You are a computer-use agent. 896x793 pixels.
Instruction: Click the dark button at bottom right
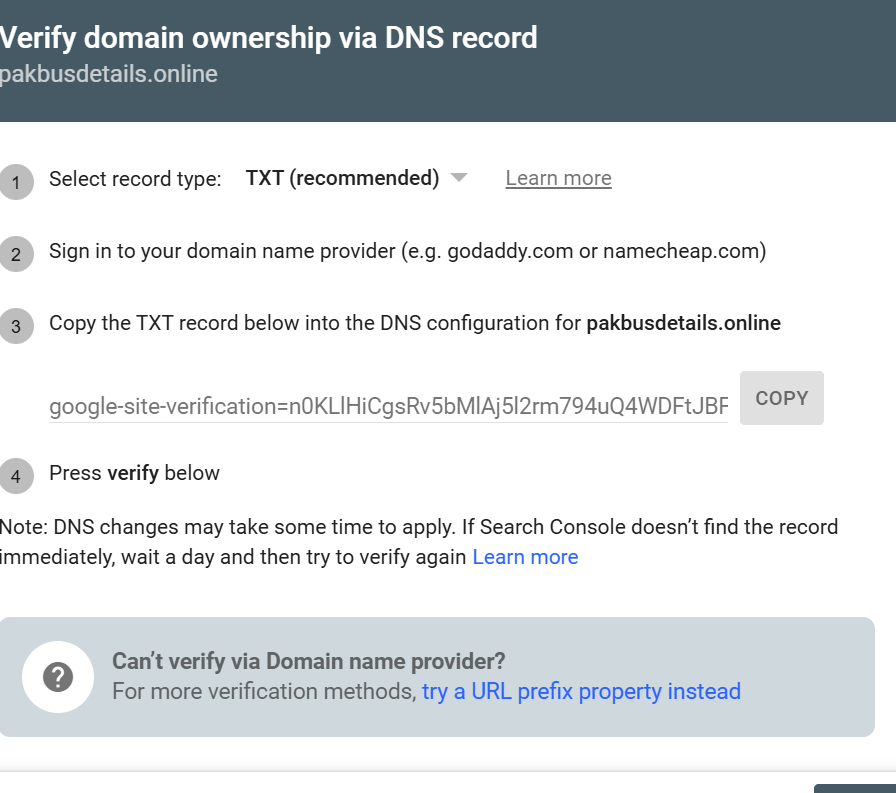point(855,788)
